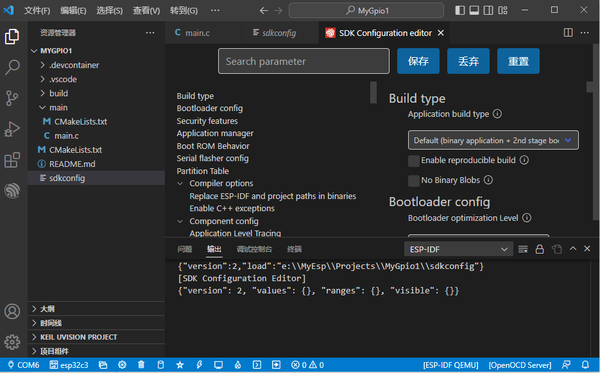Click the monitor device icon in status bar
Screen dimensions: 600x373
(x=218, y=365)
